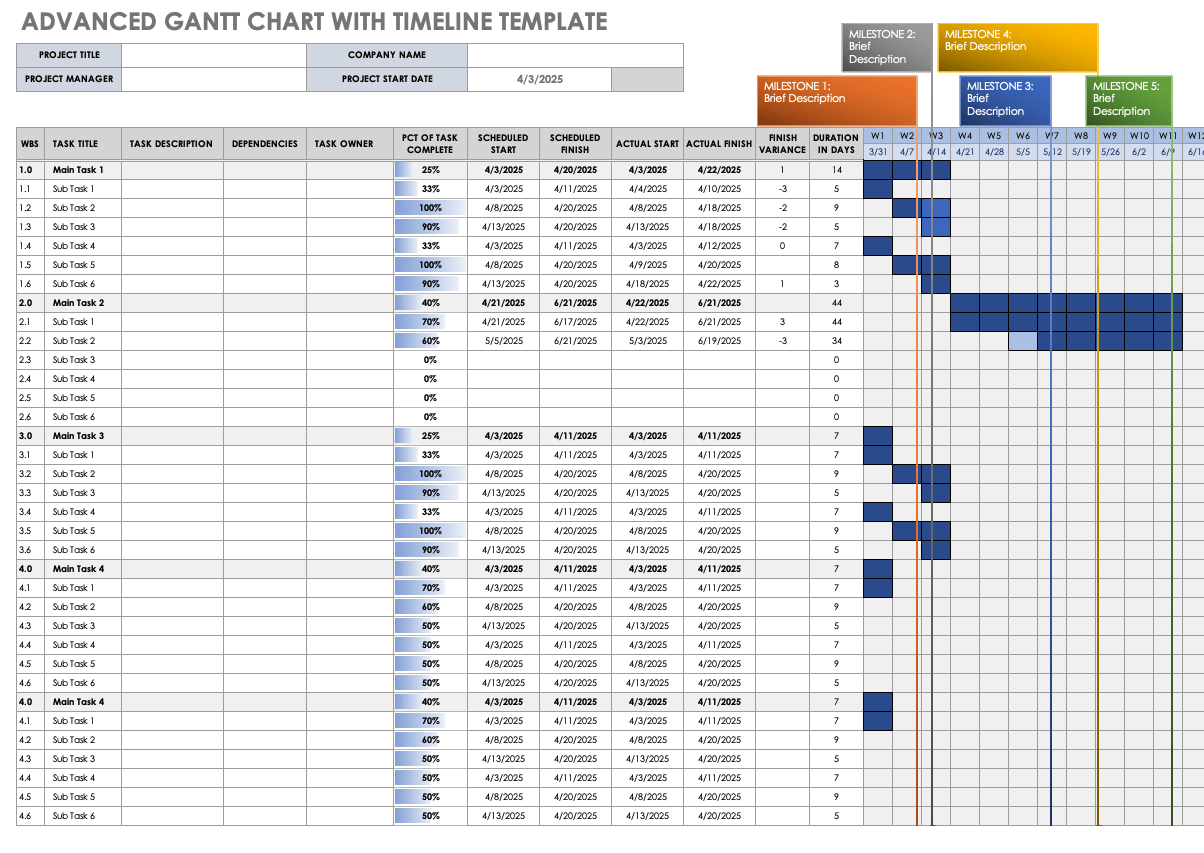The height and width of the screenshot is (853, 1204).
Task: Select the orange Milestone 1 callout box
Action: pyautogui.click(x=836, y=100)
